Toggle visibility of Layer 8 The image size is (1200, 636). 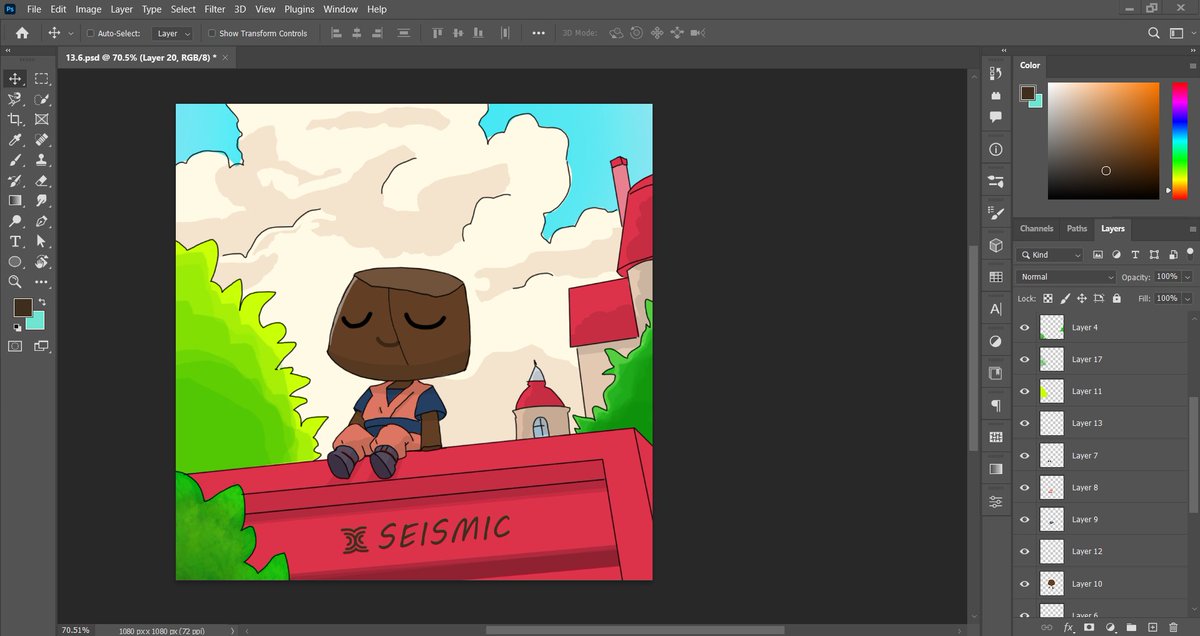pyautogui.click(x=1024, y=487)
